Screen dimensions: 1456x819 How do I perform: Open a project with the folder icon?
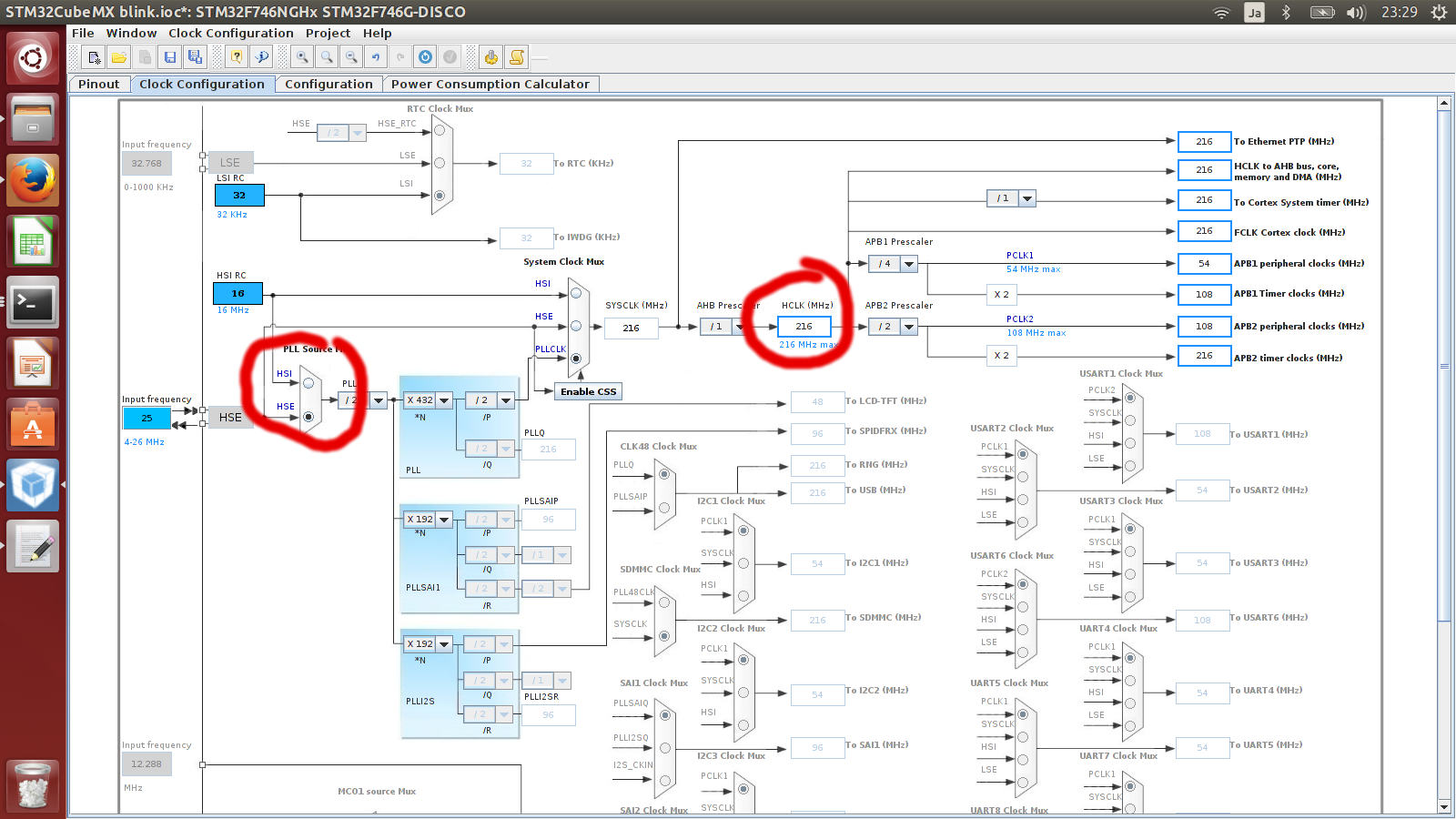[x=119, y=57]
